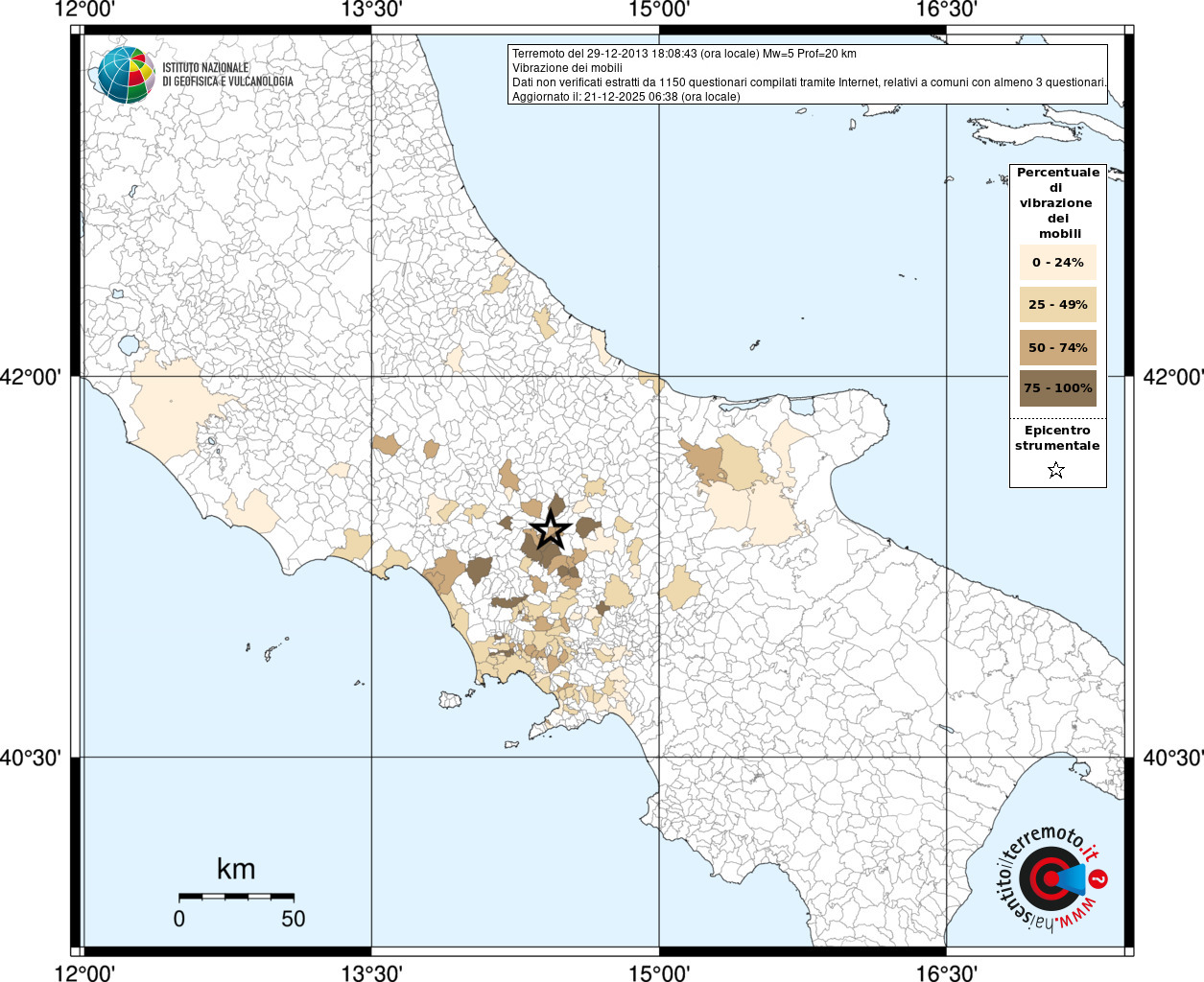
Task: Click the 'Vibrazione dei mobili' subtitle line
Action: coord(567,68)
